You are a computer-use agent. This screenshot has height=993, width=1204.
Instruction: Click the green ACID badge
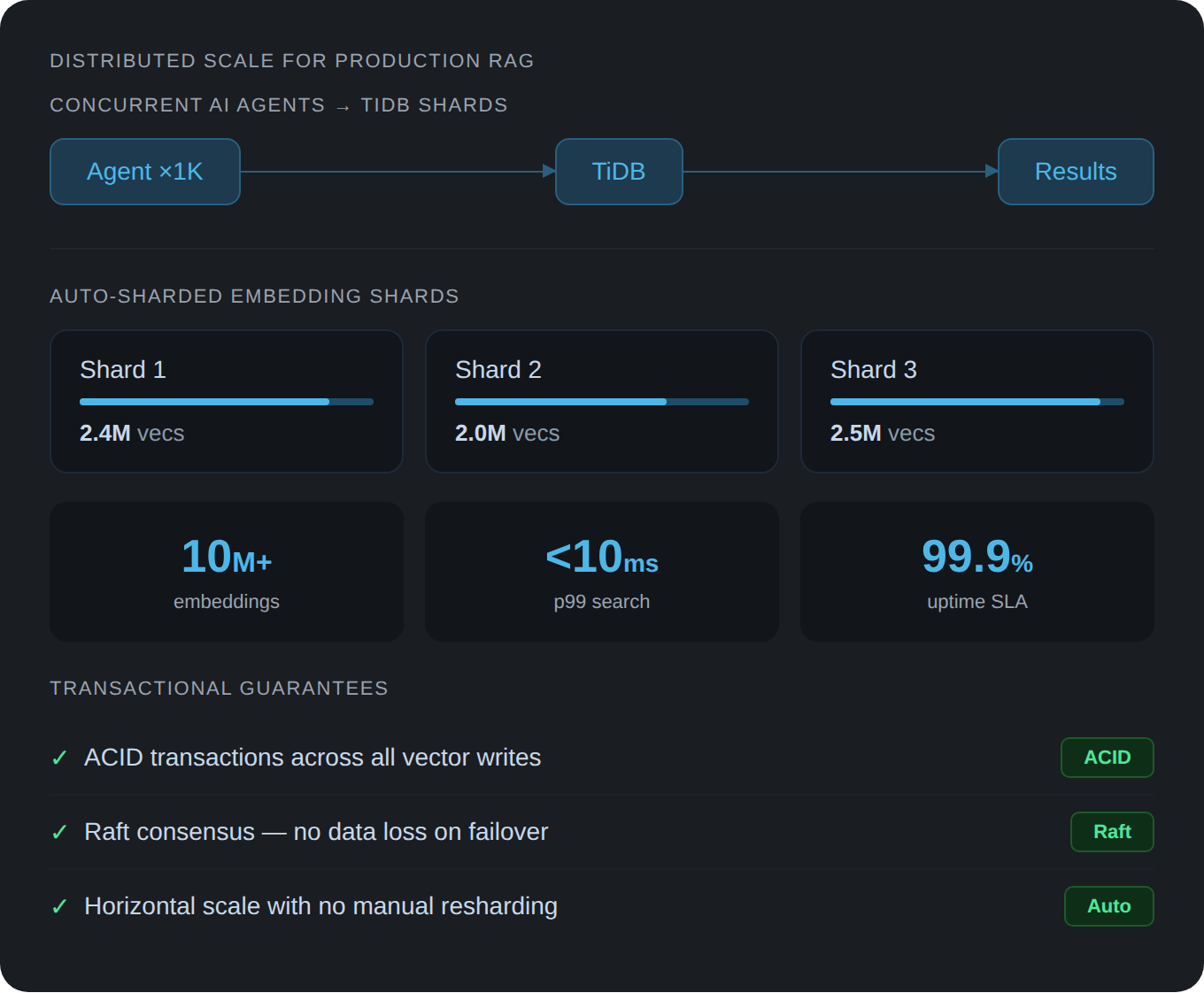(x=1107, y=758)
